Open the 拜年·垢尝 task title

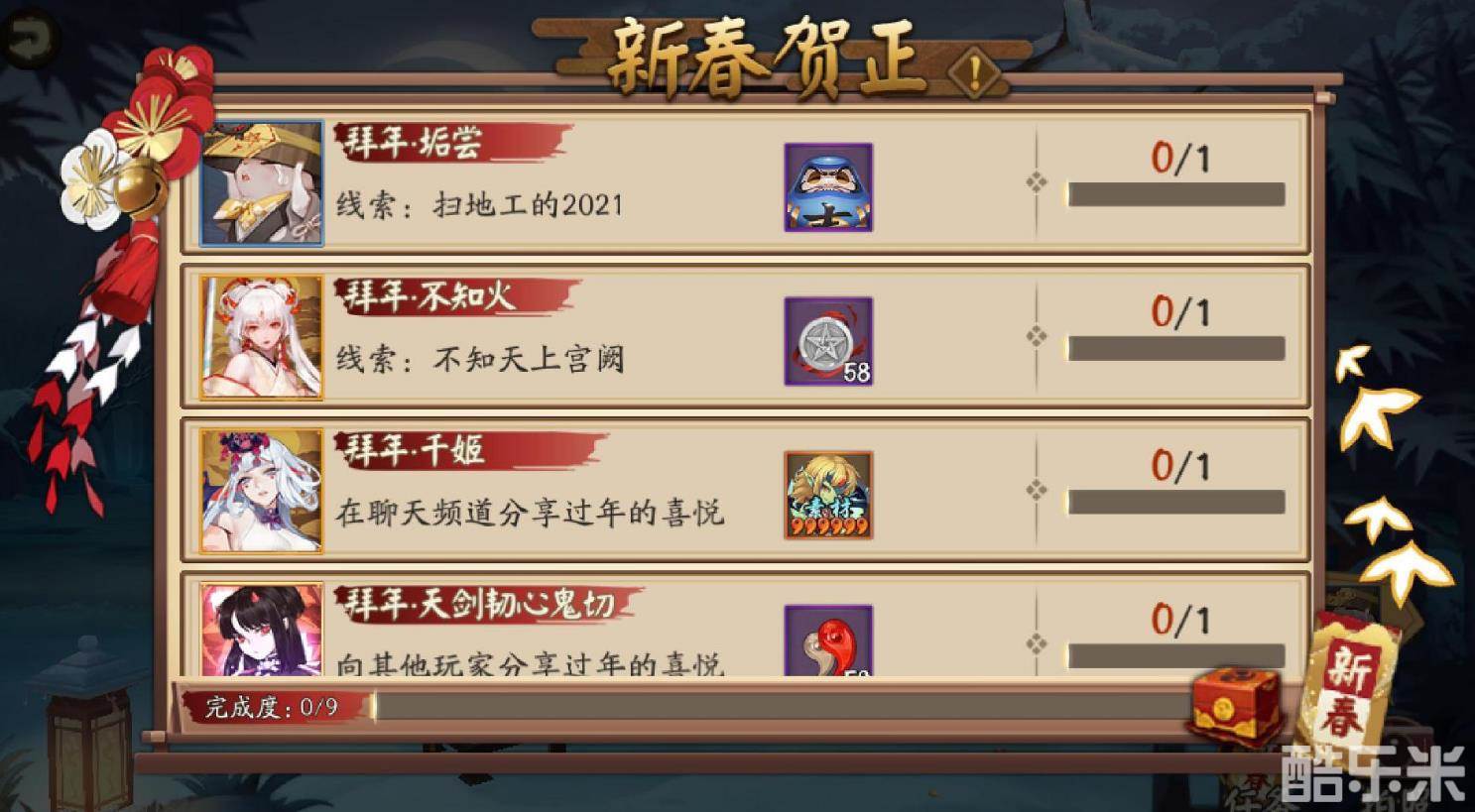coord(413,143)
